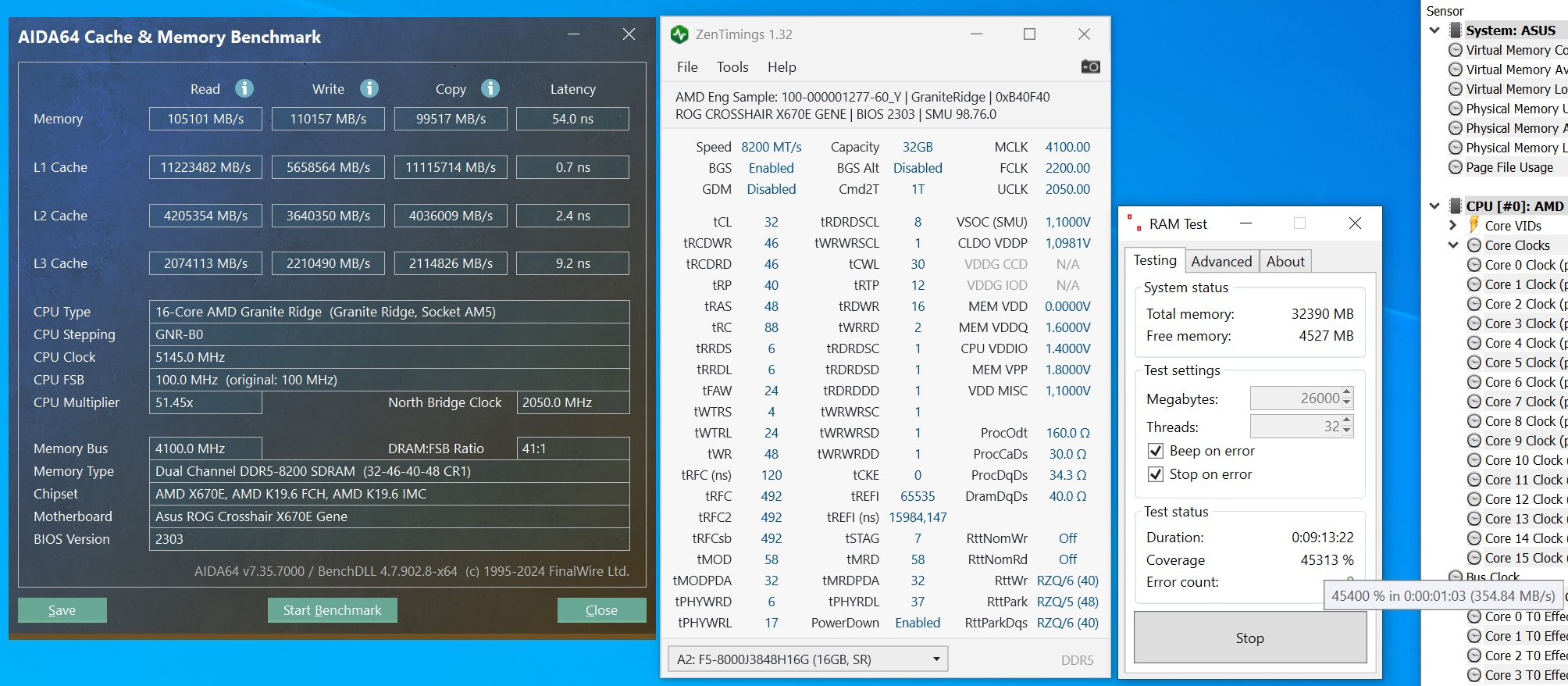The image size is (1568, 686).
Task: Click the ZenTimings app logo icon
Action: tap(679, 34)
